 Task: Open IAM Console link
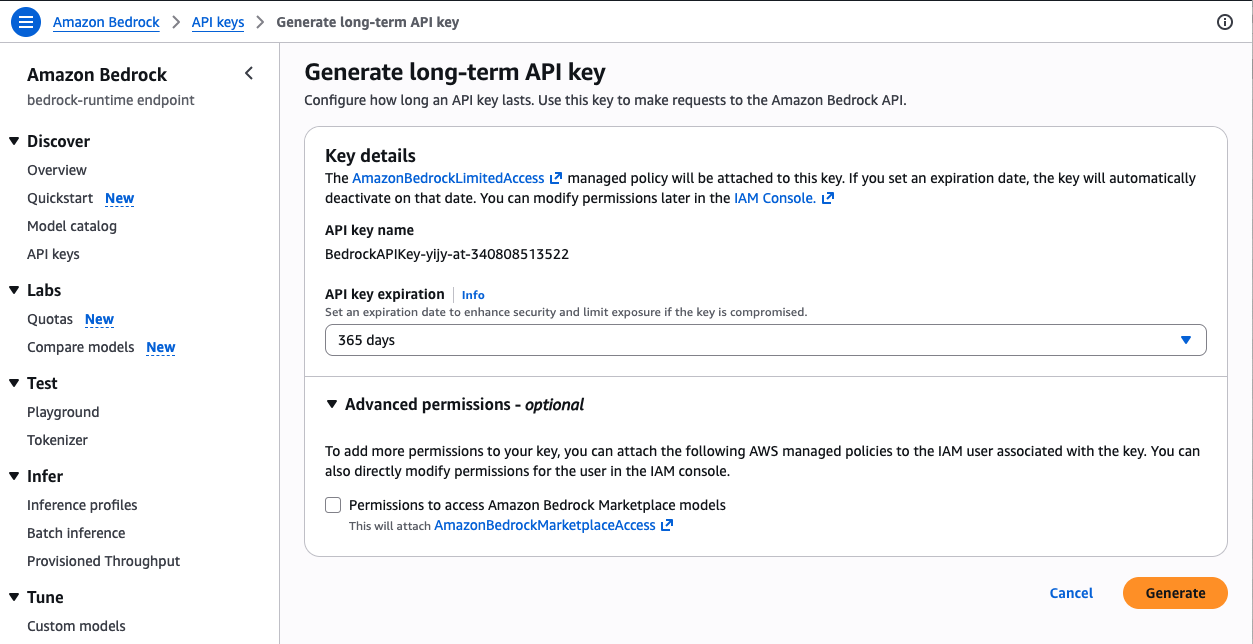tap(775, 198)
